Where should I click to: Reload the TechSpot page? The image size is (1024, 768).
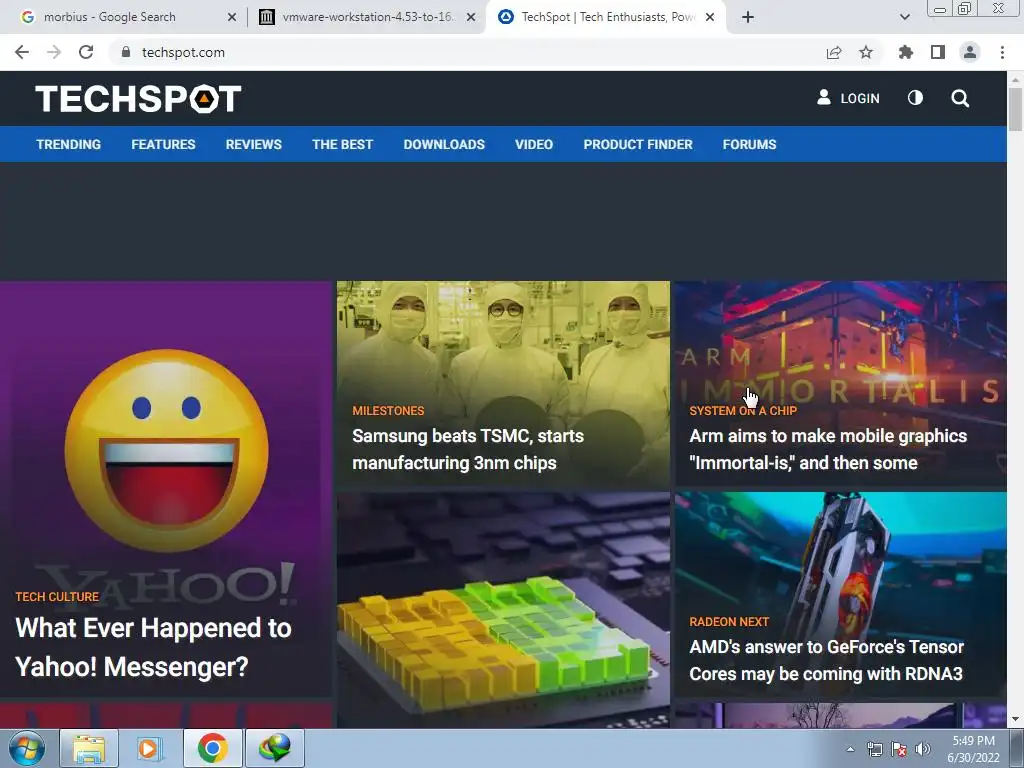[x=86, y=52]
